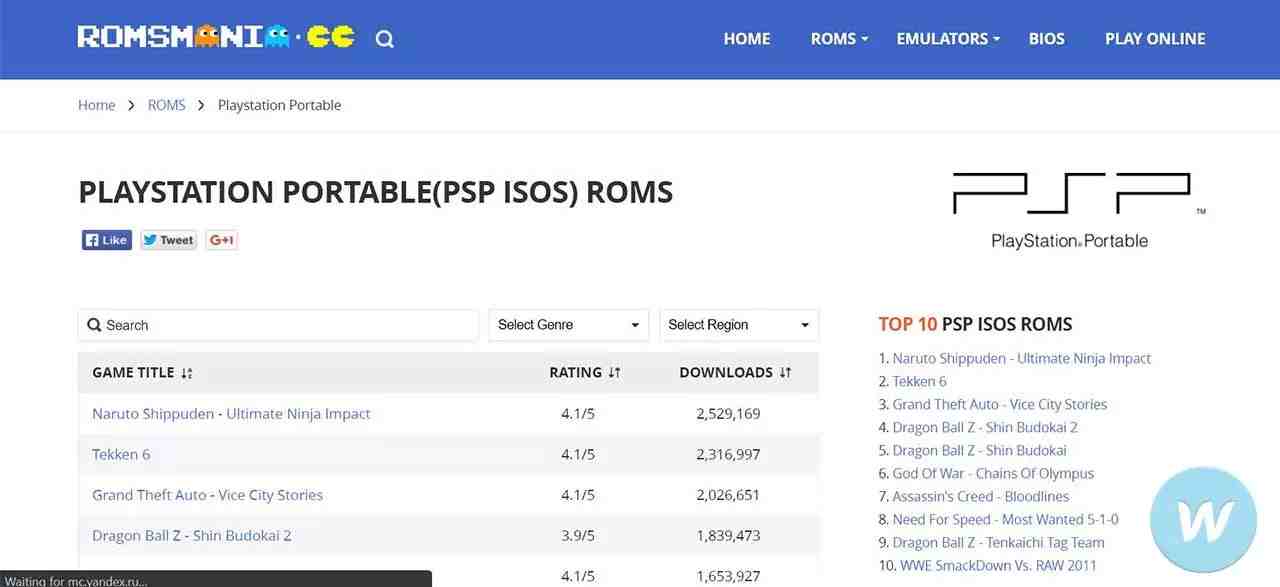This screenshot has width=1280, height=587.
Task: Select Top 10 entry Naruto Shippuden
Action: [x=1022, y=358]
